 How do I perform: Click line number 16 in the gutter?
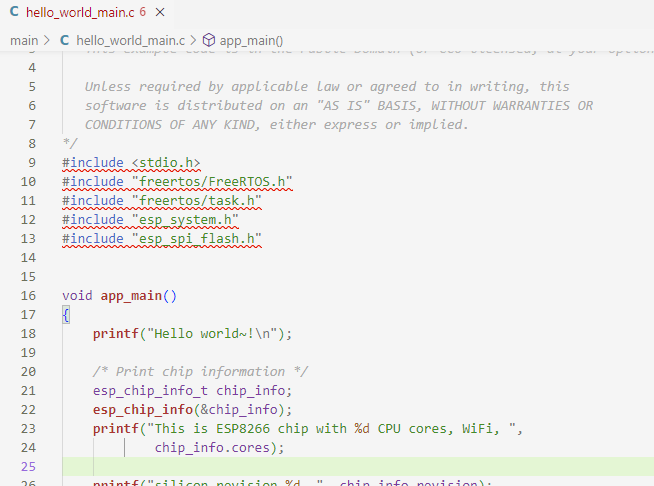coord(27,295)
